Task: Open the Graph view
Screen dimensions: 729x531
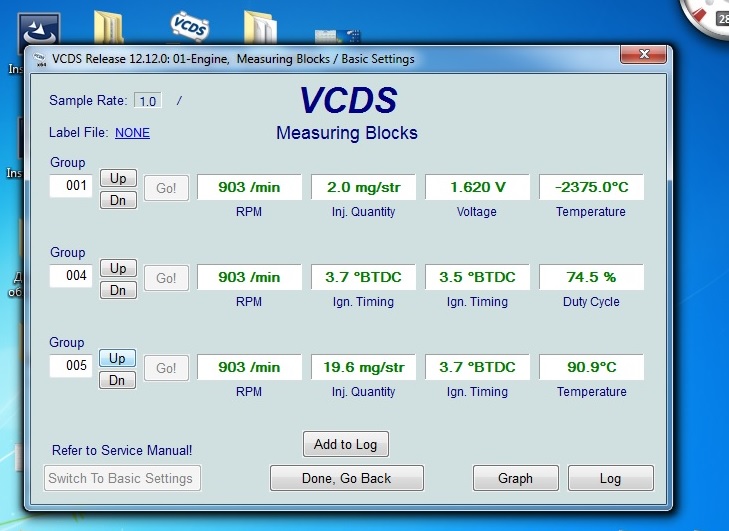Action: [x=515, y=478]
